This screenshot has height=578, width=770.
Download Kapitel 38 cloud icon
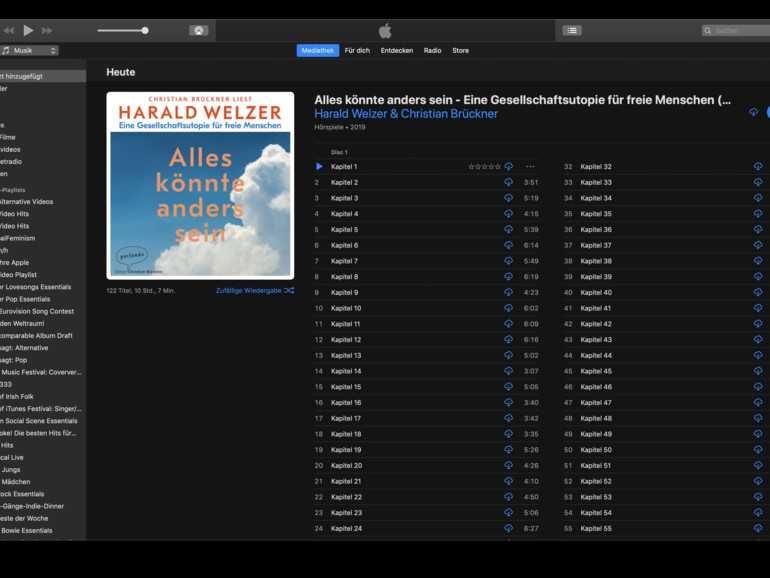(758, 261)
